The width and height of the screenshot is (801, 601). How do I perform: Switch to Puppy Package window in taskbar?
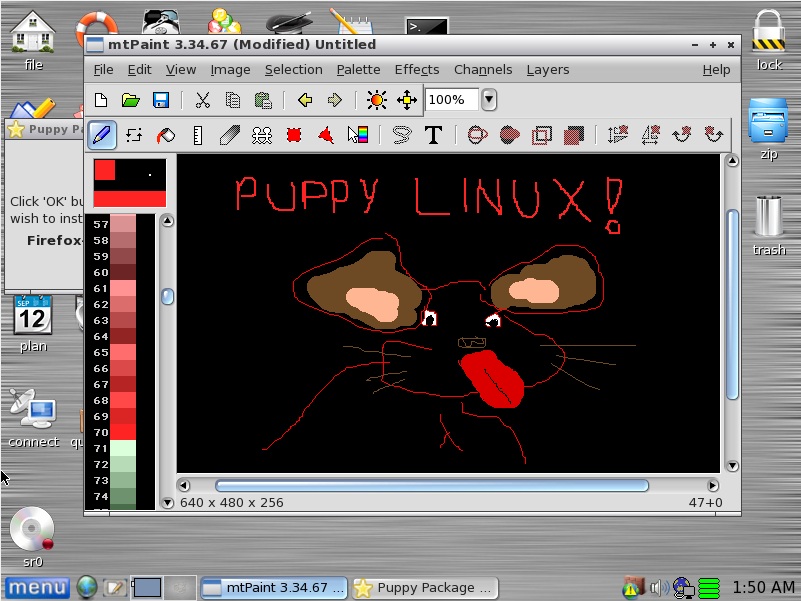425,588
